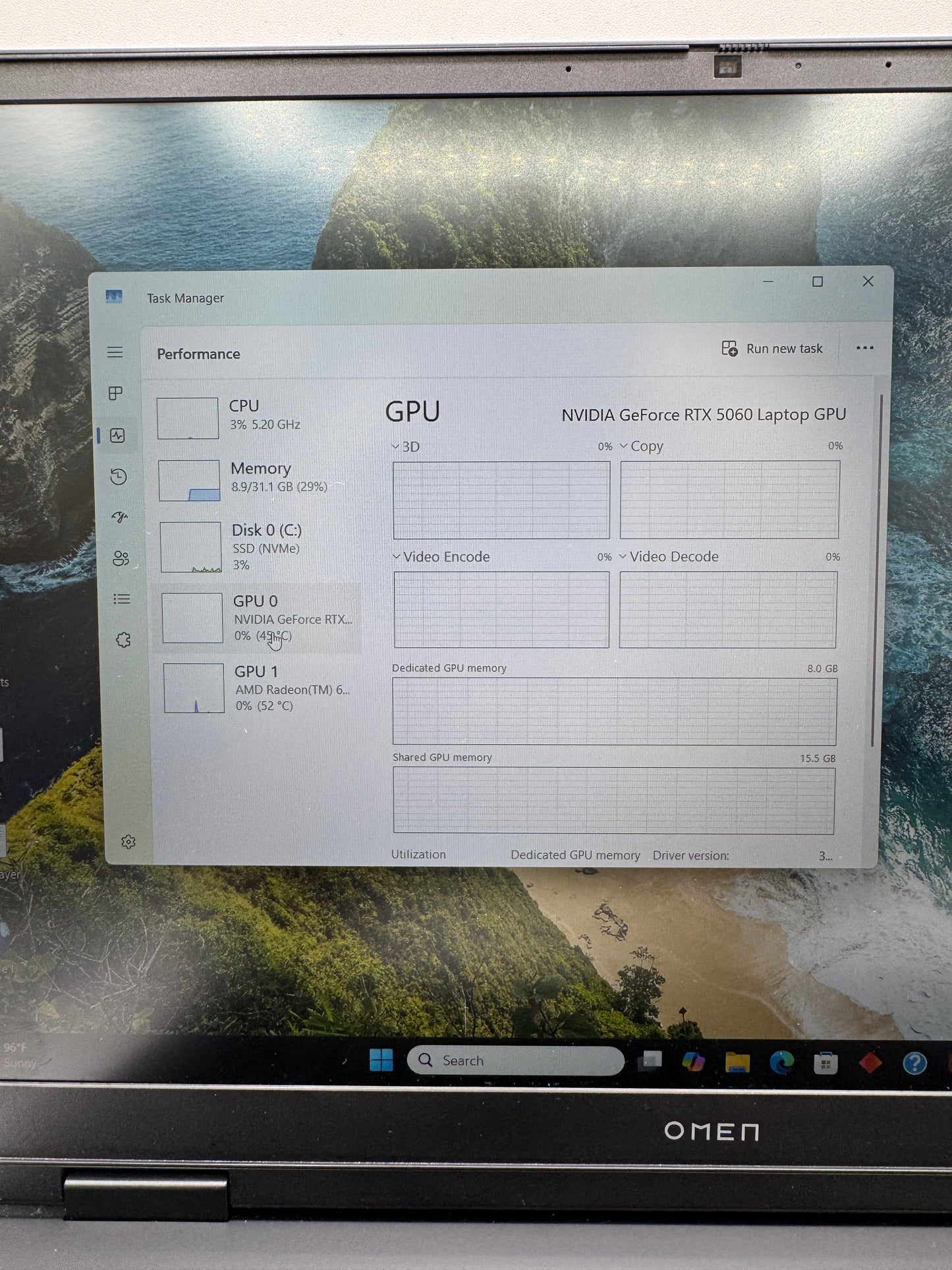Open Copilot from the taskbar

click(693, 1062)
